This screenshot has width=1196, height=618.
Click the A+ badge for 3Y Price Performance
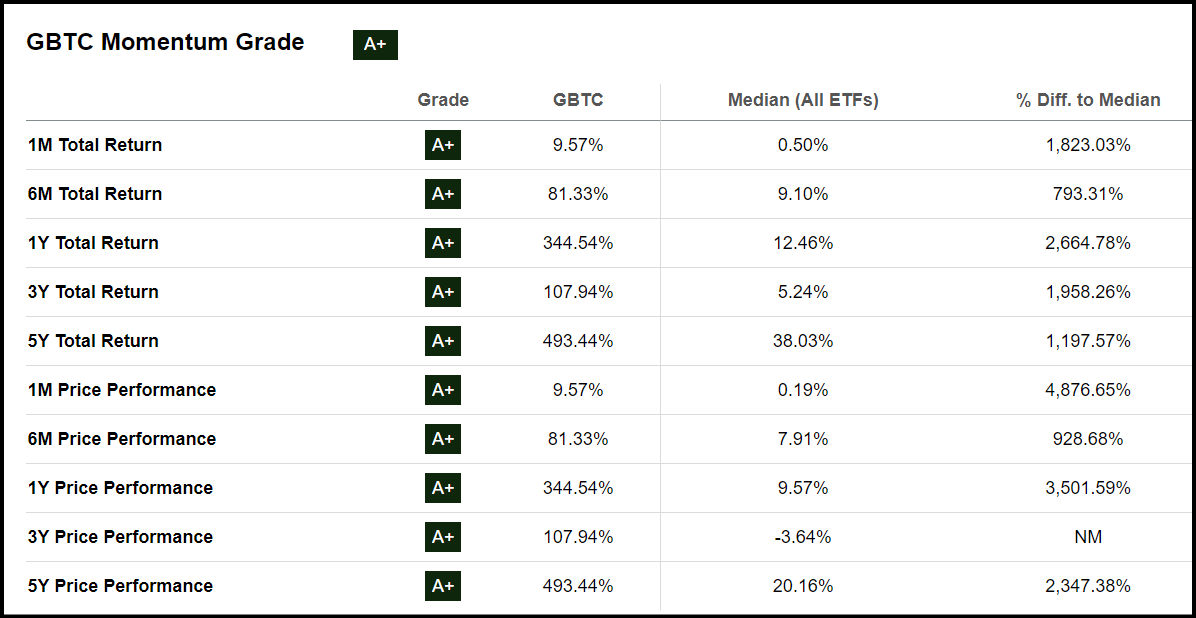point(443,537)
